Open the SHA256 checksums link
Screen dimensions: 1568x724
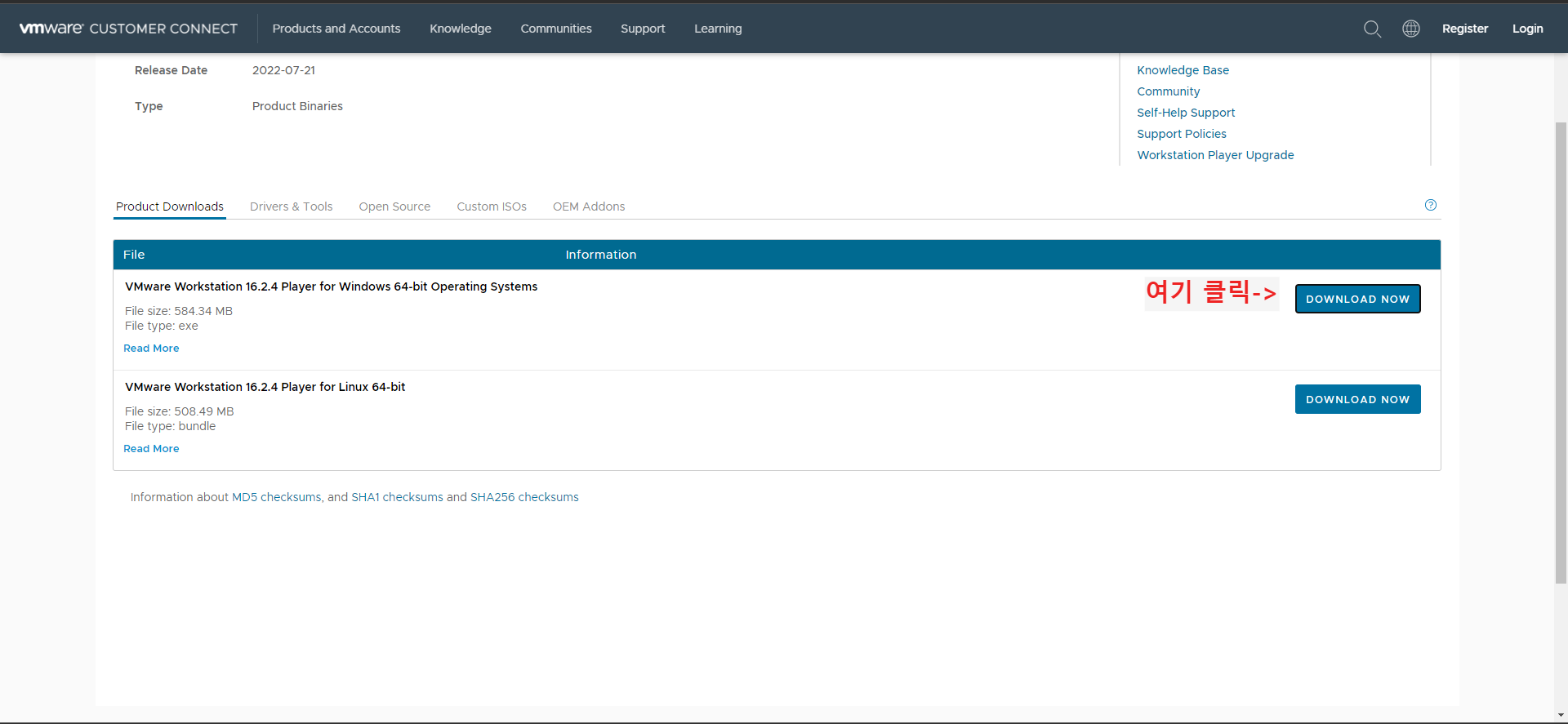click(x=524, y=497)
